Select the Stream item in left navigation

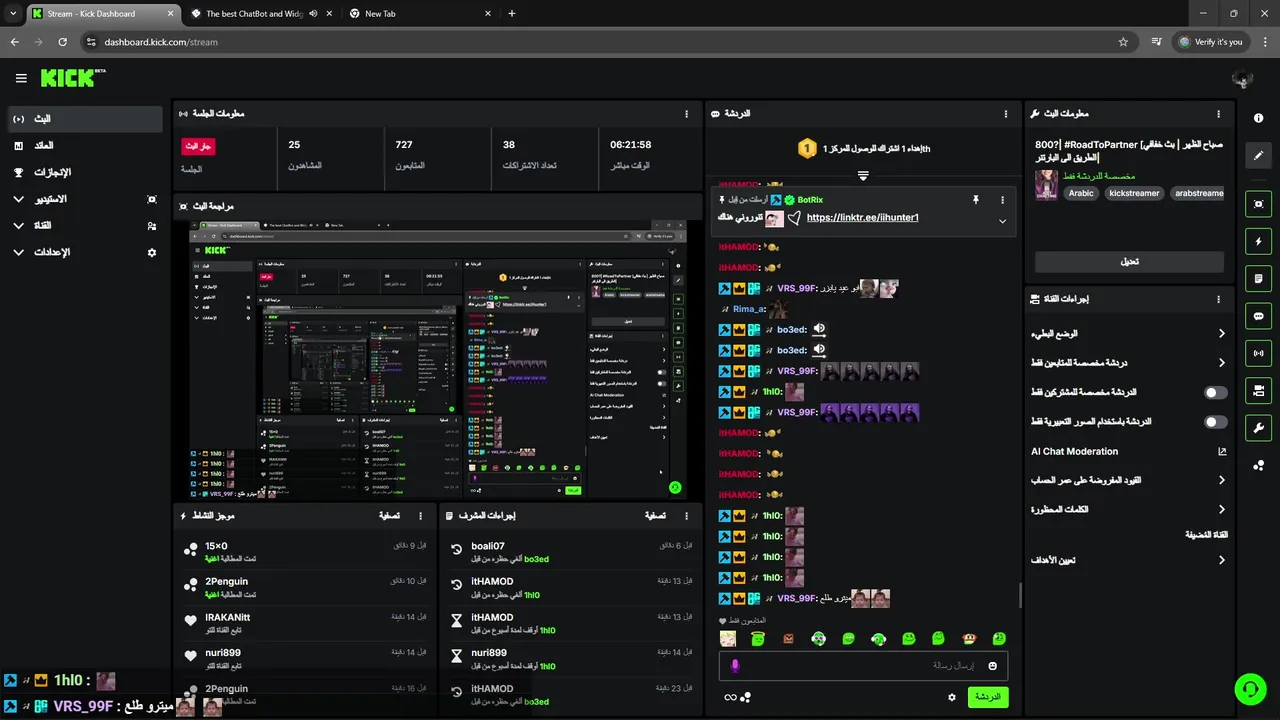(84, 119)
